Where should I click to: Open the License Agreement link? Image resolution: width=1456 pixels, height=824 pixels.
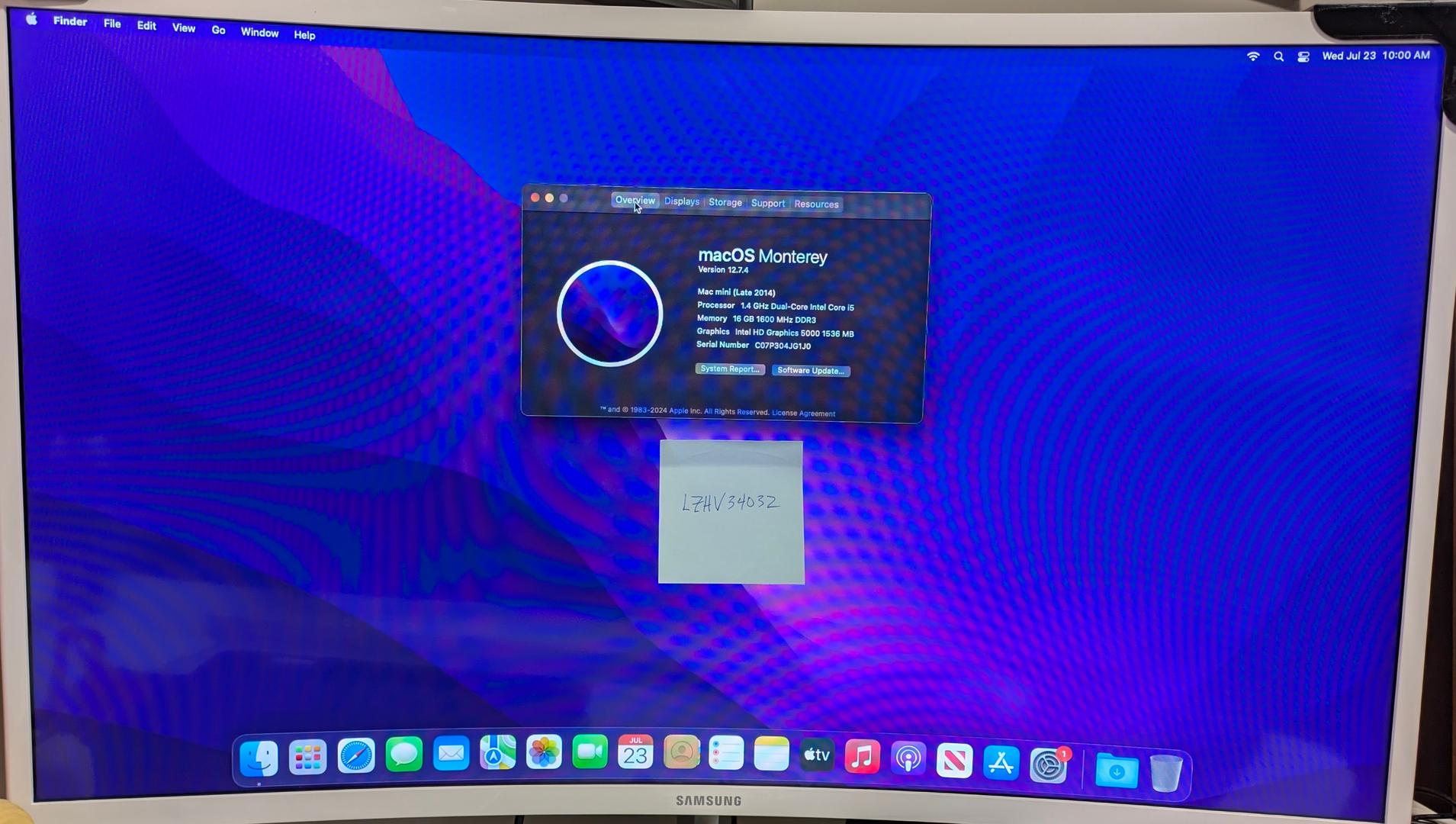[x=803, y=414]
